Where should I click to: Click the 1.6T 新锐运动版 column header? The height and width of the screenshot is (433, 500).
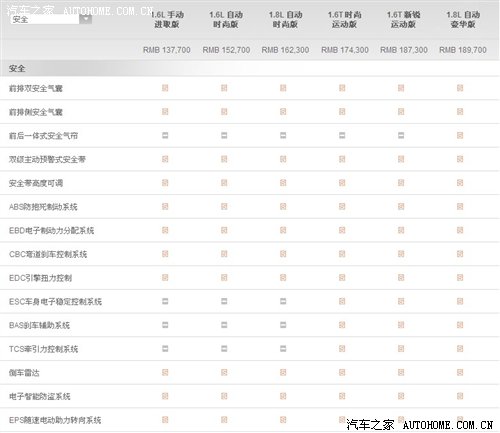pyautogui.click(x=403, y=19)
